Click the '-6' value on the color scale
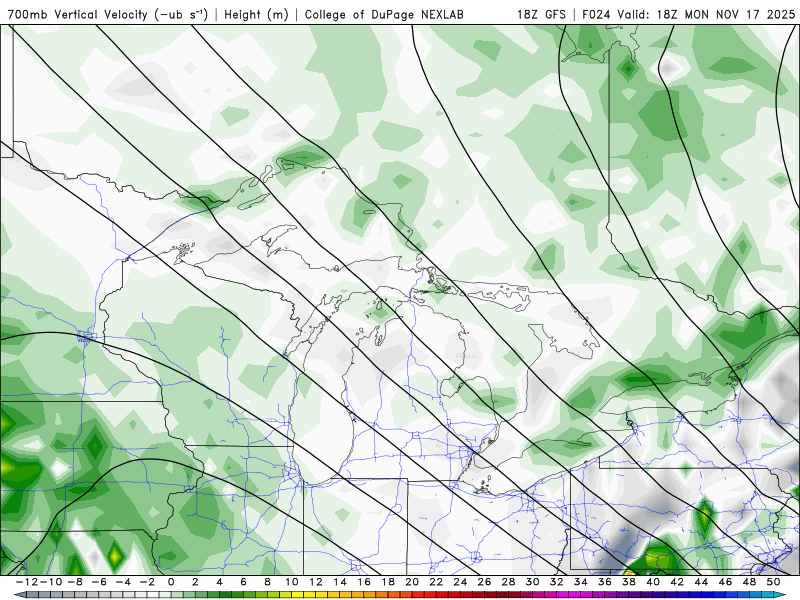 tap(98, 582)
